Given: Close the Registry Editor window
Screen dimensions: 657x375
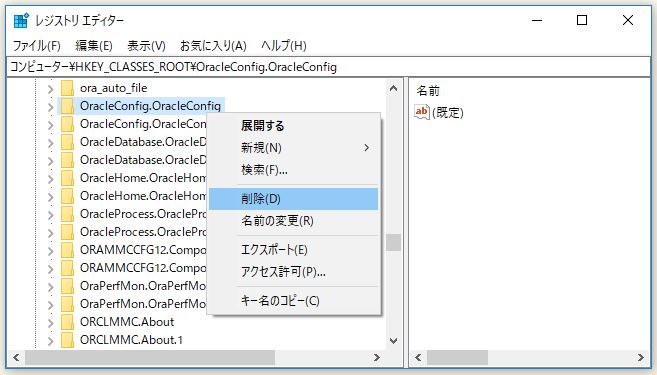Looking at the screenshot, I should pos(628,20).
